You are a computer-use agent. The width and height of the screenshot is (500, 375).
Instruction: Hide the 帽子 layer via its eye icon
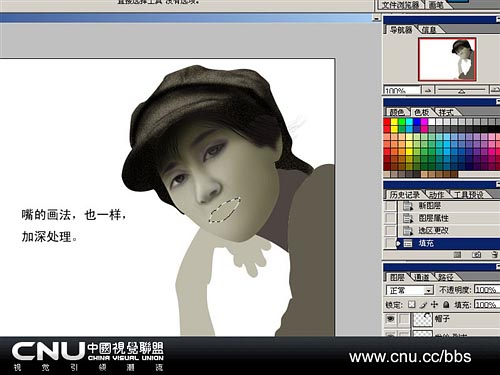(x=390, y=319)
